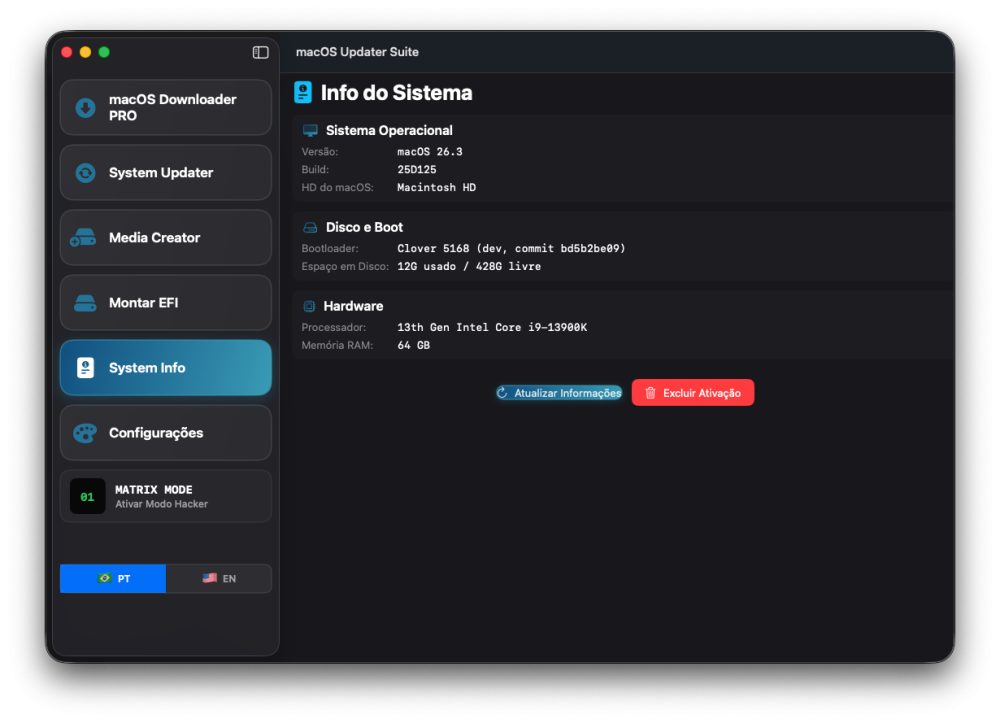The width and height of the screenshot is (1000, 723).
Task: Click the 64 GB memory value
Action: 413,346
